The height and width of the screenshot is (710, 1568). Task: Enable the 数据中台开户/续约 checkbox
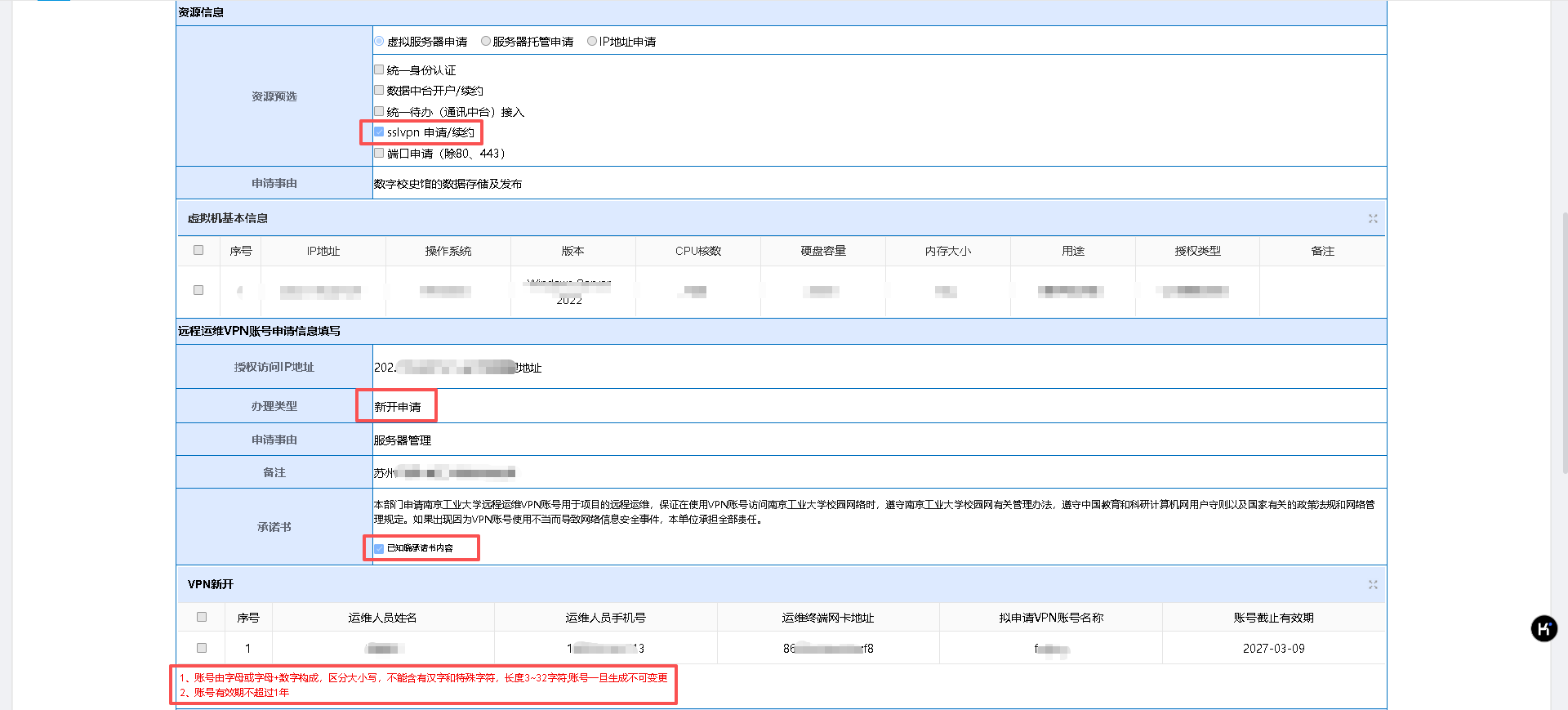(379, 90)
